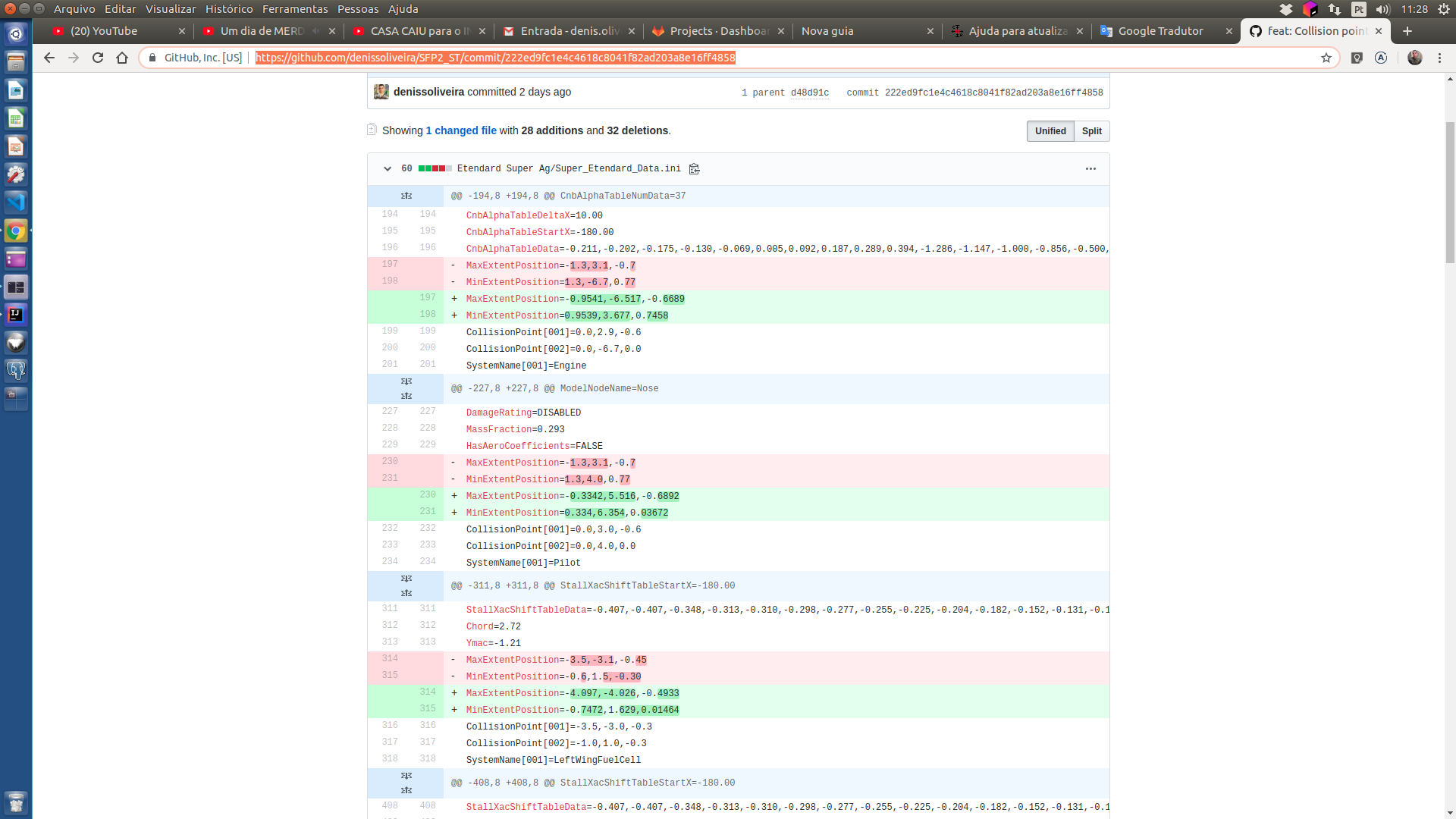Viewport: 1456px width, 819px height.
Task: Open the user profile avatar in toolbar
Action: (x=1415, y=58)
